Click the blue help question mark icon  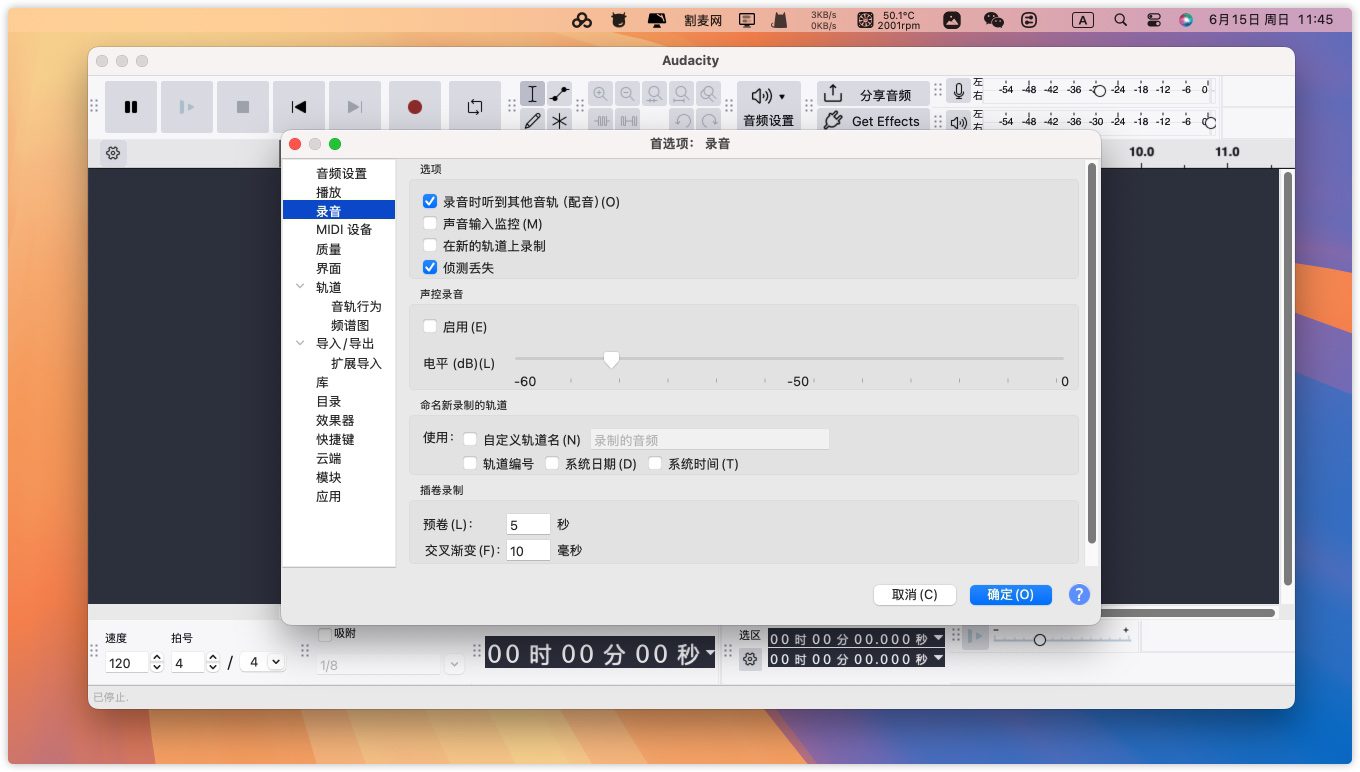click(x=1078, y=594)
